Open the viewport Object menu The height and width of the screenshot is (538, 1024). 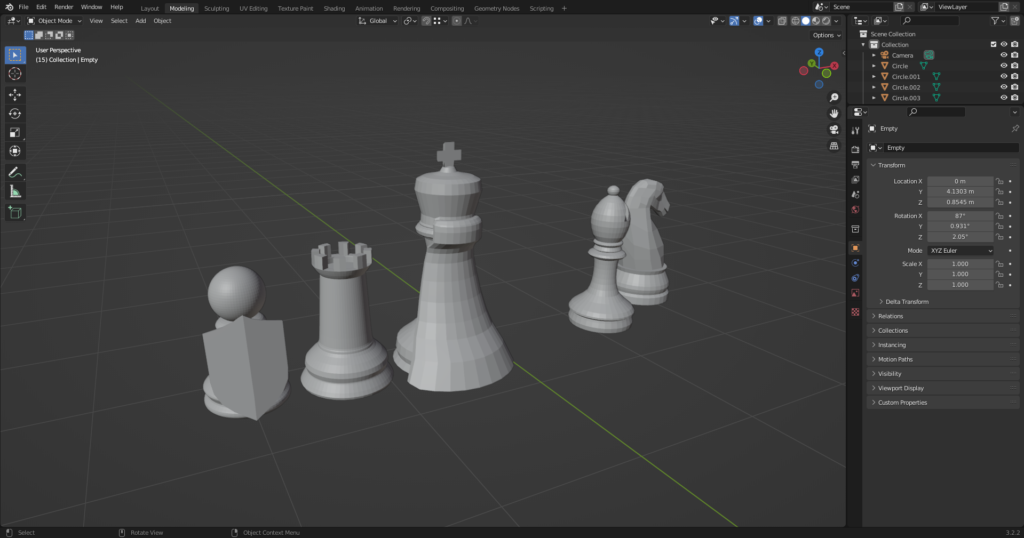[162, 21]
